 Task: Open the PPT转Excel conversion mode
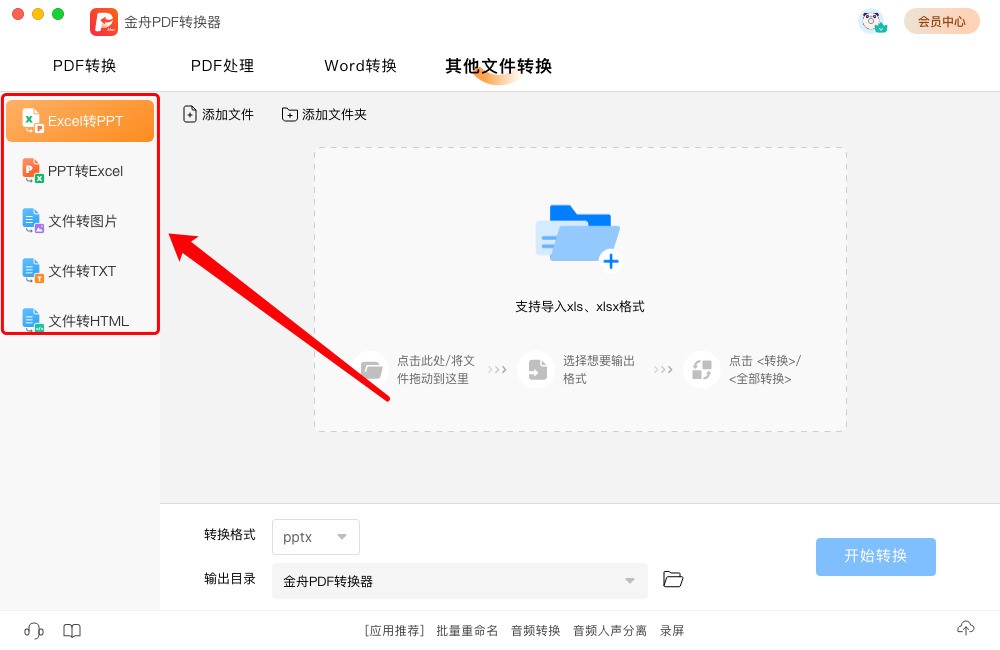tap(80, 170)
